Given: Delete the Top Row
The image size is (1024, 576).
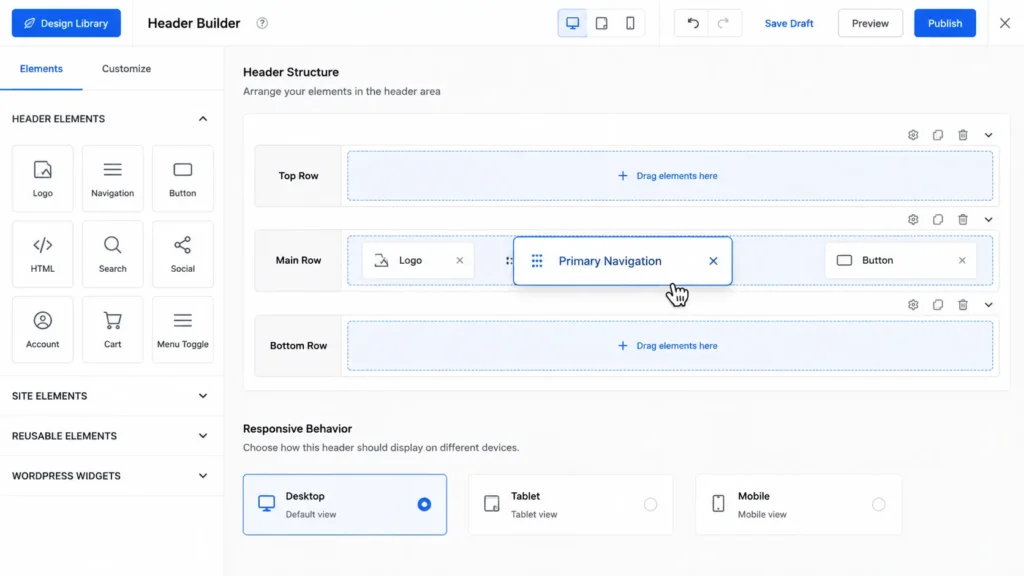Looking at the screenshot, I should [963, 135].
